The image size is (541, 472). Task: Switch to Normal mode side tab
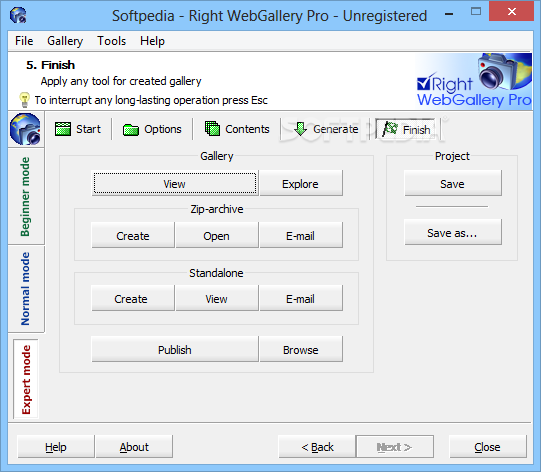(26, 289)
